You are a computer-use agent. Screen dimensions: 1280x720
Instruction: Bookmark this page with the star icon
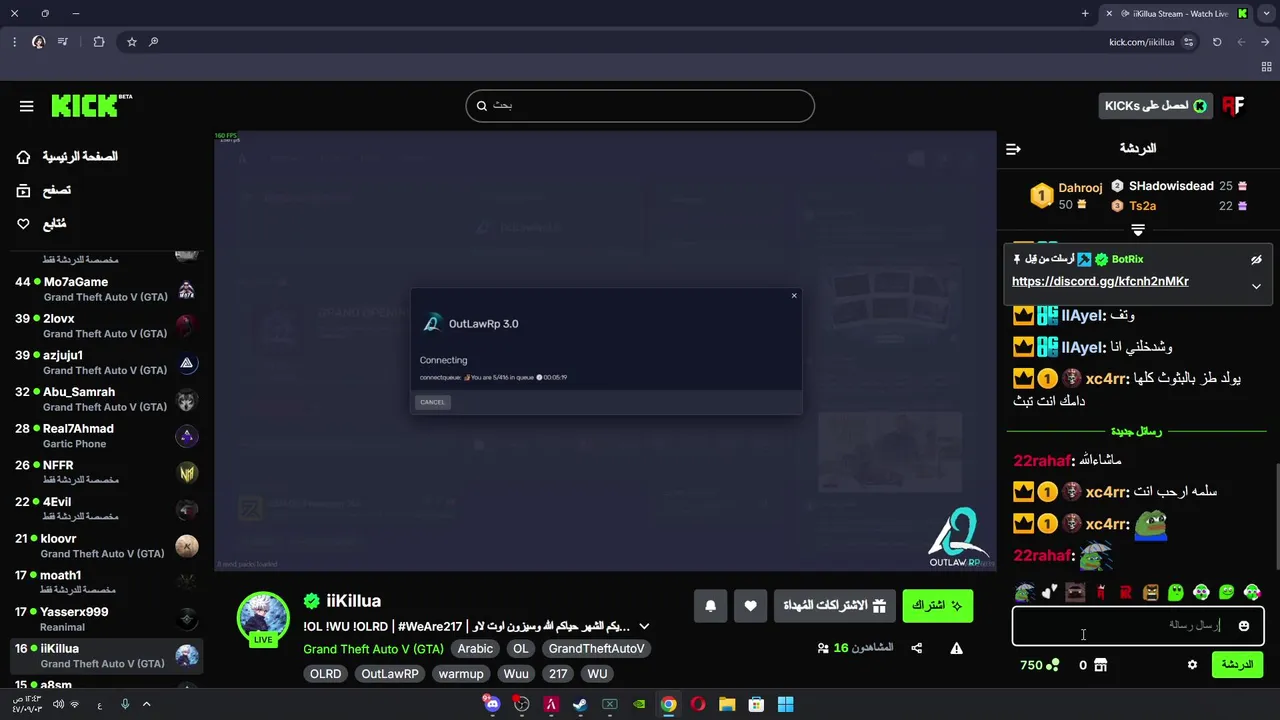coord(131,42)
